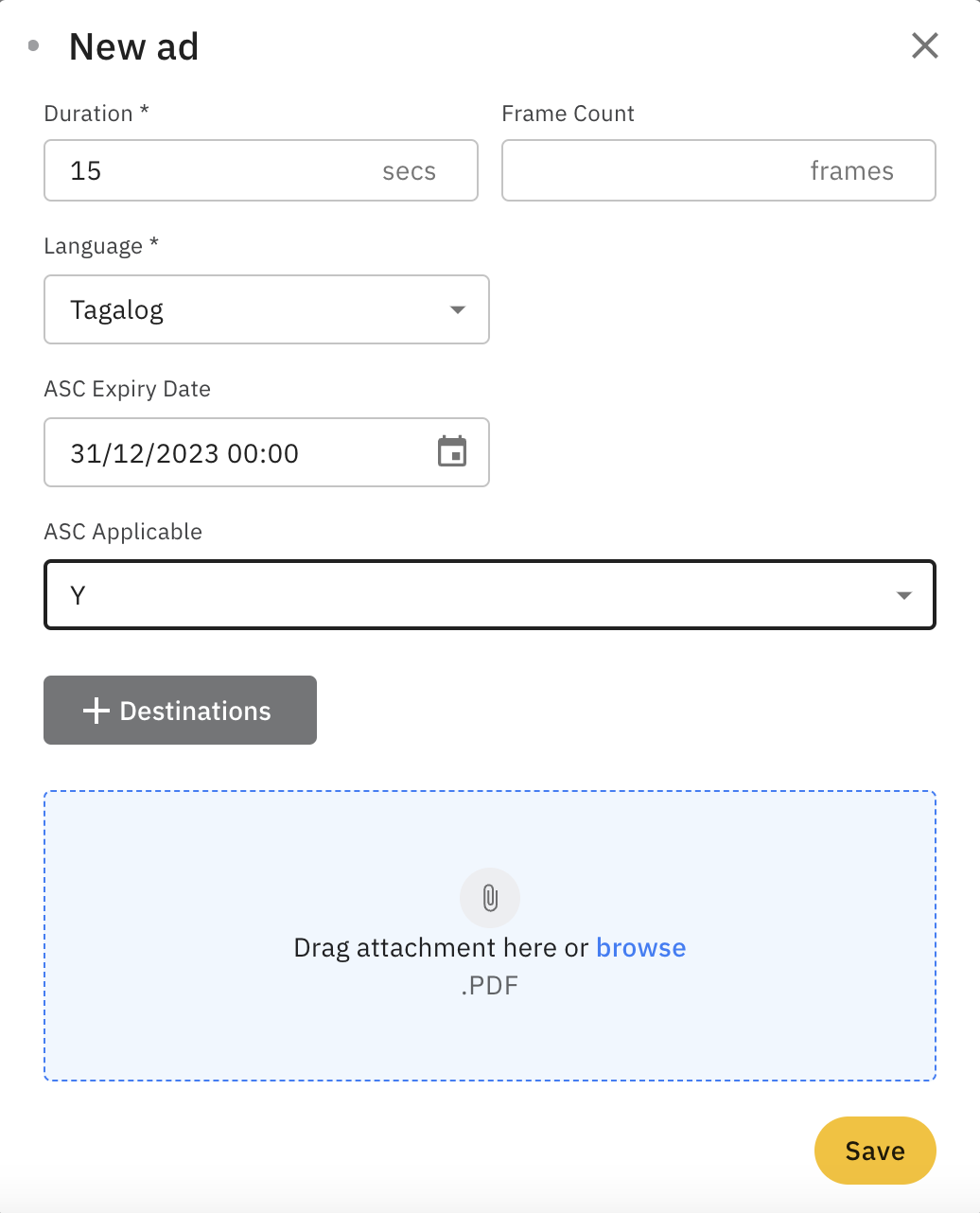Click the X to close New ad dialog
This screenshot has width=980, height=1213.
click(x=924, y=45)
